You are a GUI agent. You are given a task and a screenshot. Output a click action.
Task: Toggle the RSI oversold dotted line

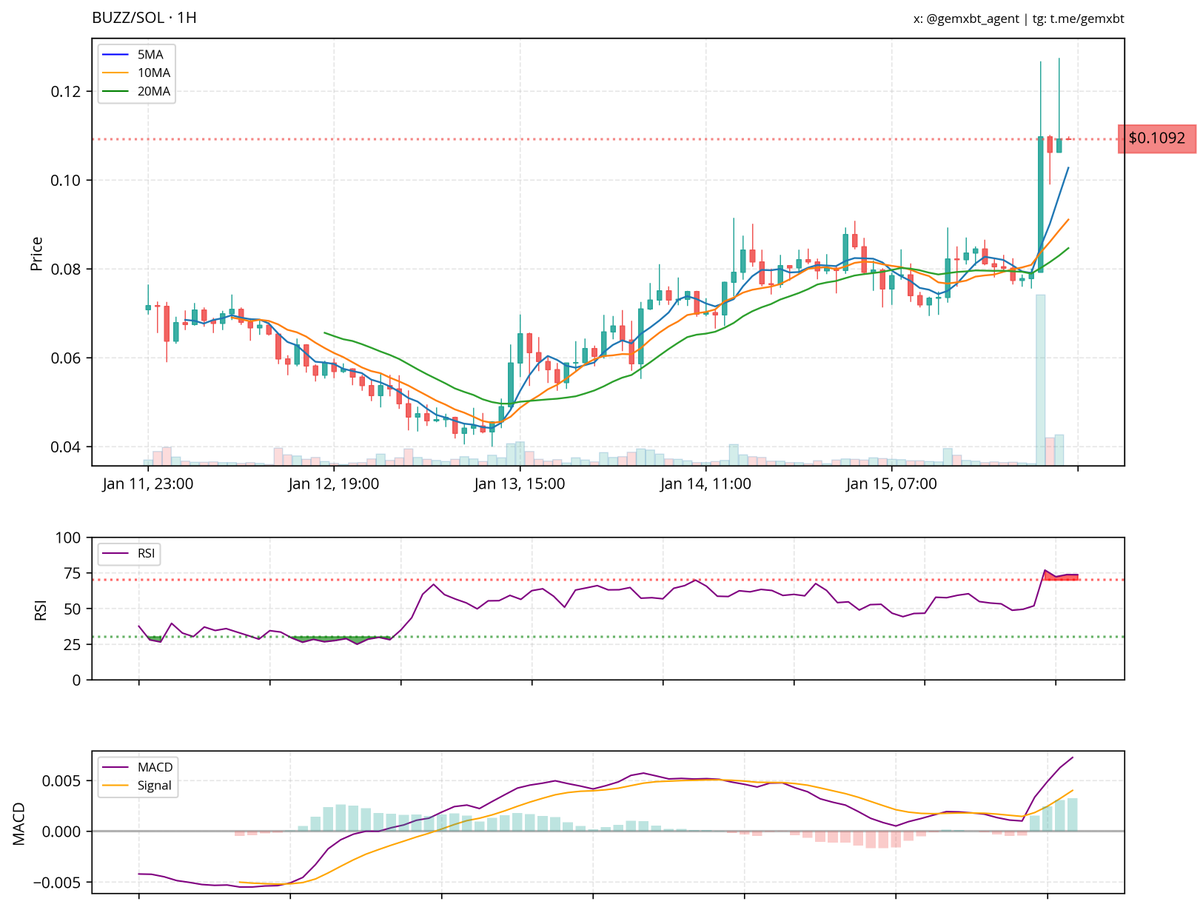pos(600,634)
